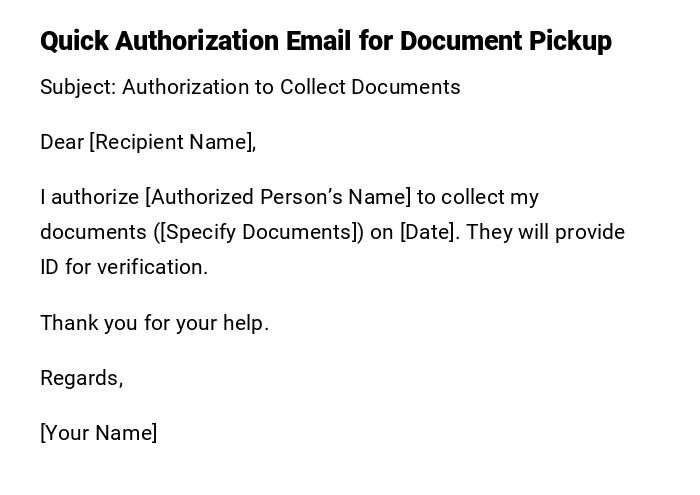Click the word 'documents' starting the second body line

[x=94, y=232]
